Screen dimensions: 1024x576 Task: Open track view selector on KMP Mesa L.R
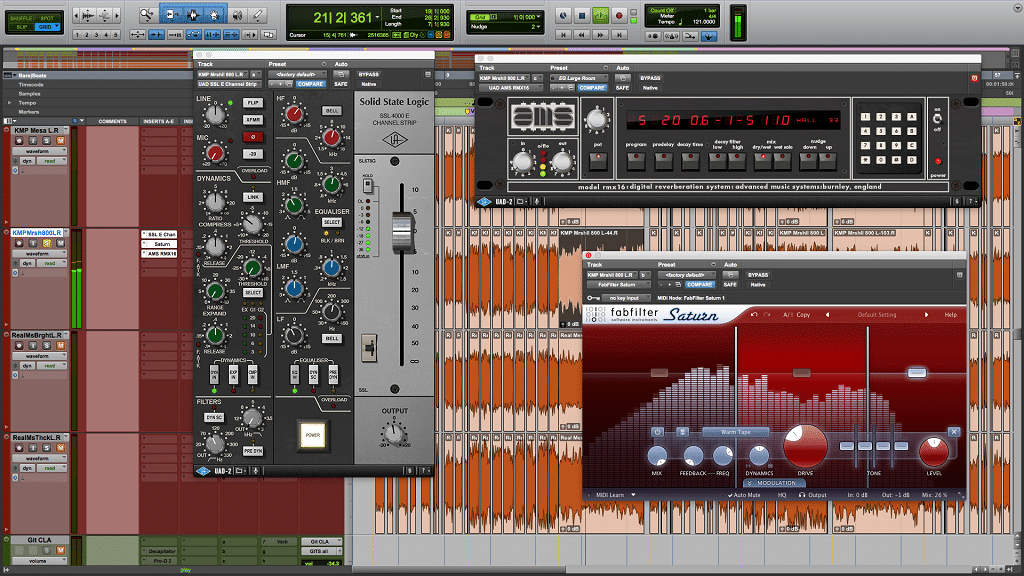coord(39,151)
